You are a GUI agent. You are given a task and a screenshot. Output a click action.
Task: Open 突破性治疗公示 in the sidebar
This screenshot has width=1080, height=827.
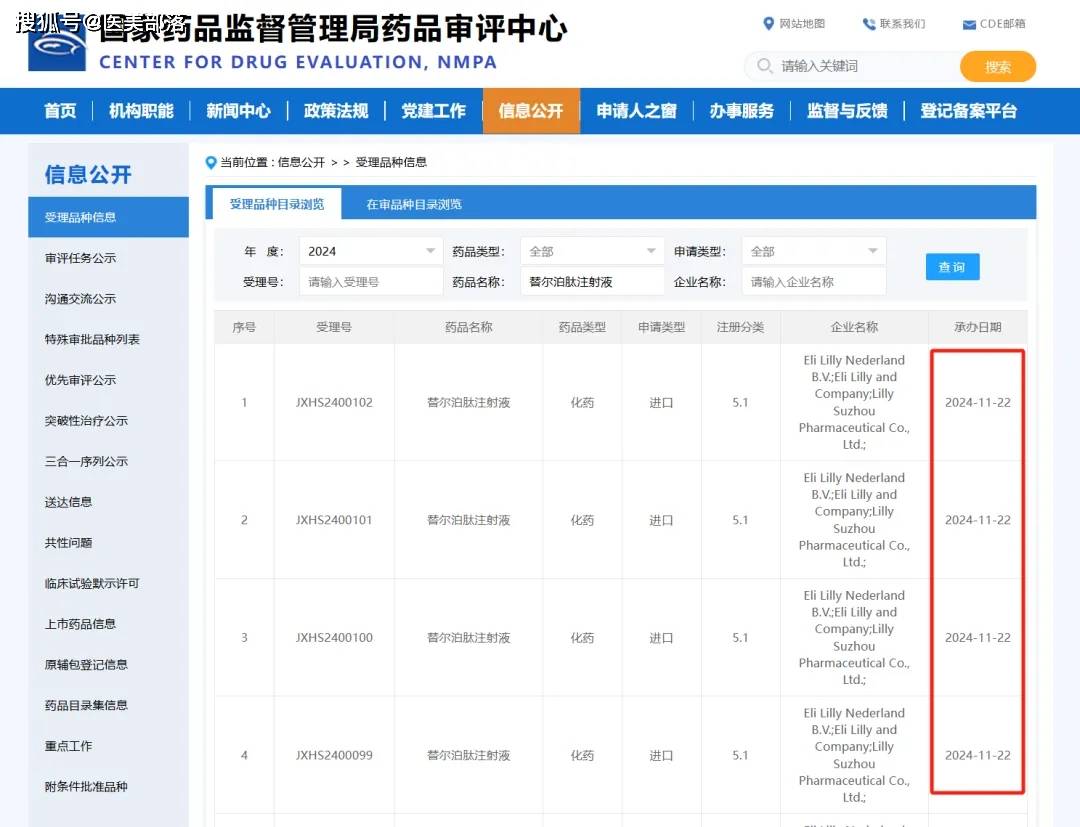point(86,421)
